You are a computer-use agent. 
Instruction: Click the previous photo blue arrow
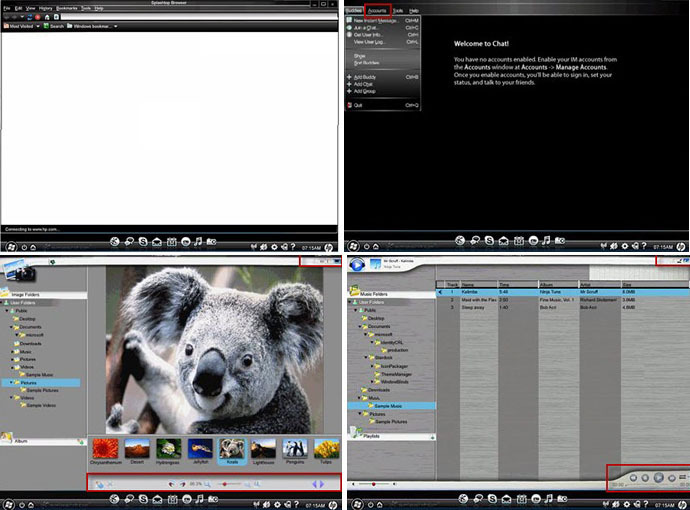315,484
